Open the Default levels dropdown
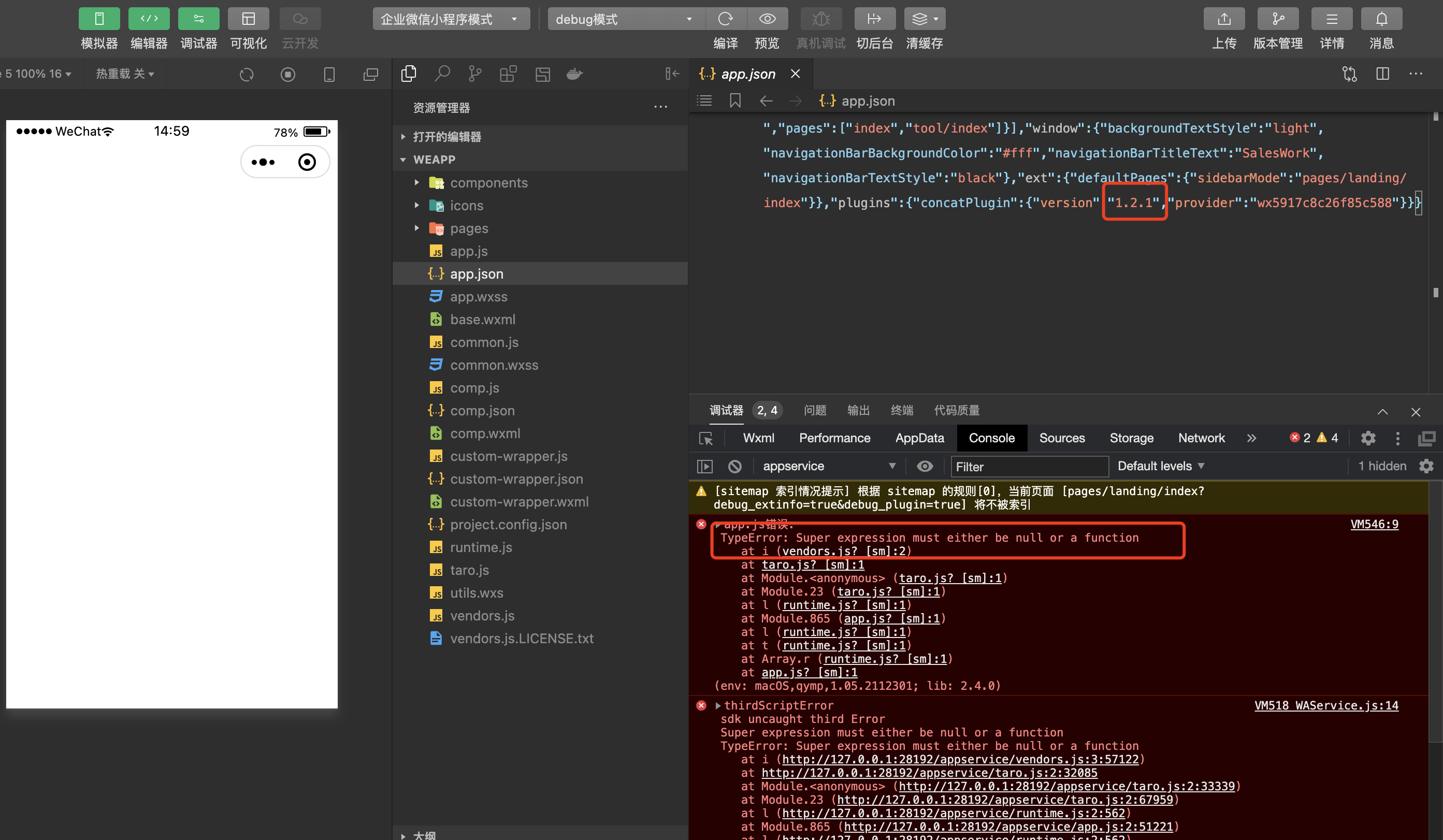 click(x=1161, y=467)
